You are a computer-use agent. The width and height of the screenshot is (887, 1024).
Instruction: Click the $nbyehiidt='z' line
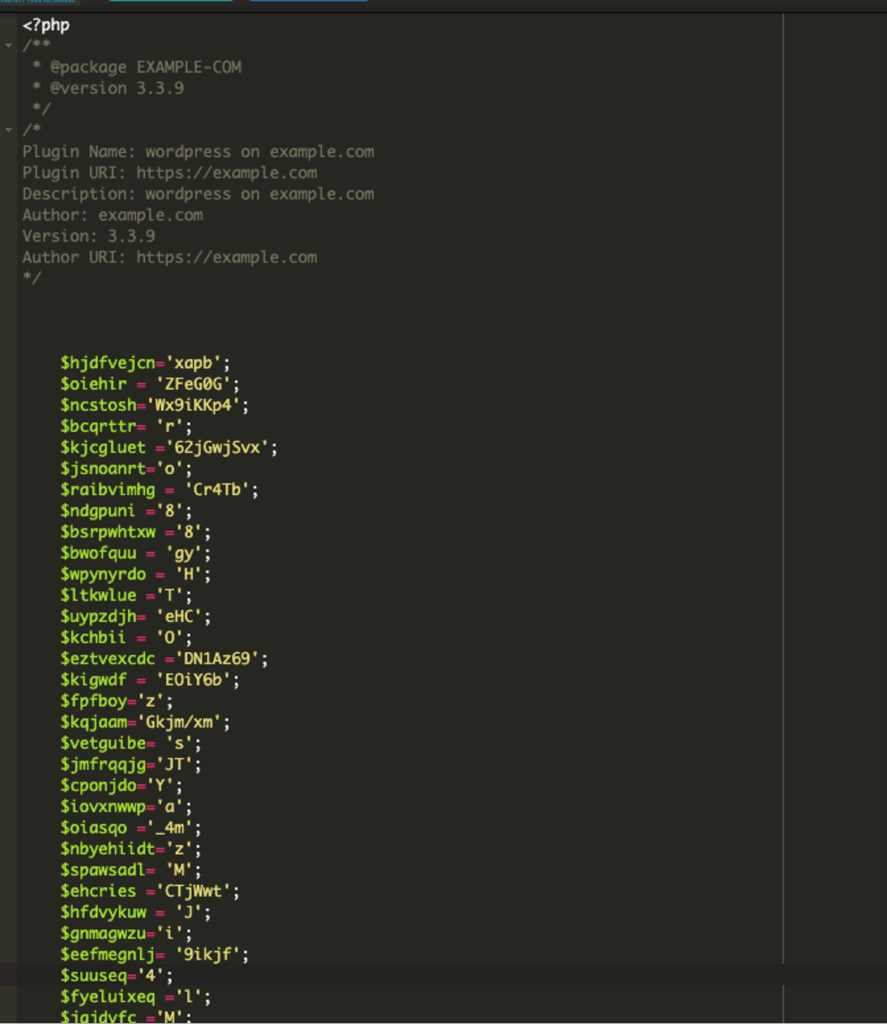click(x=131, y=849)
